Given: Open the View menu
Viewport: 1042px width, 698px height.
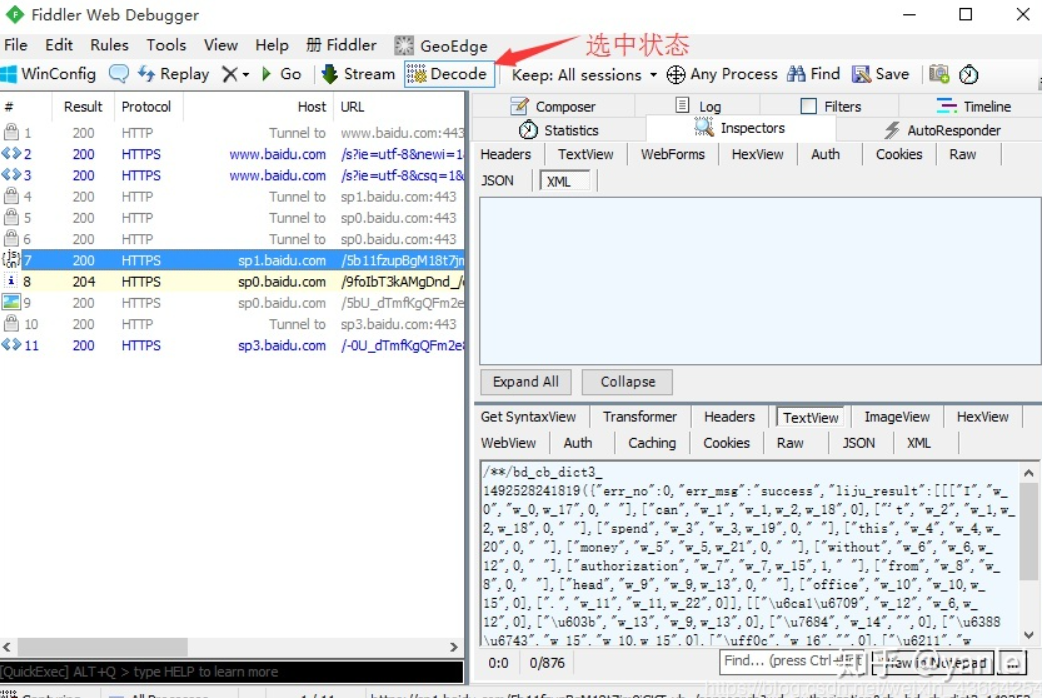Looking at the screenshot, I should click(x=221, y=45).
